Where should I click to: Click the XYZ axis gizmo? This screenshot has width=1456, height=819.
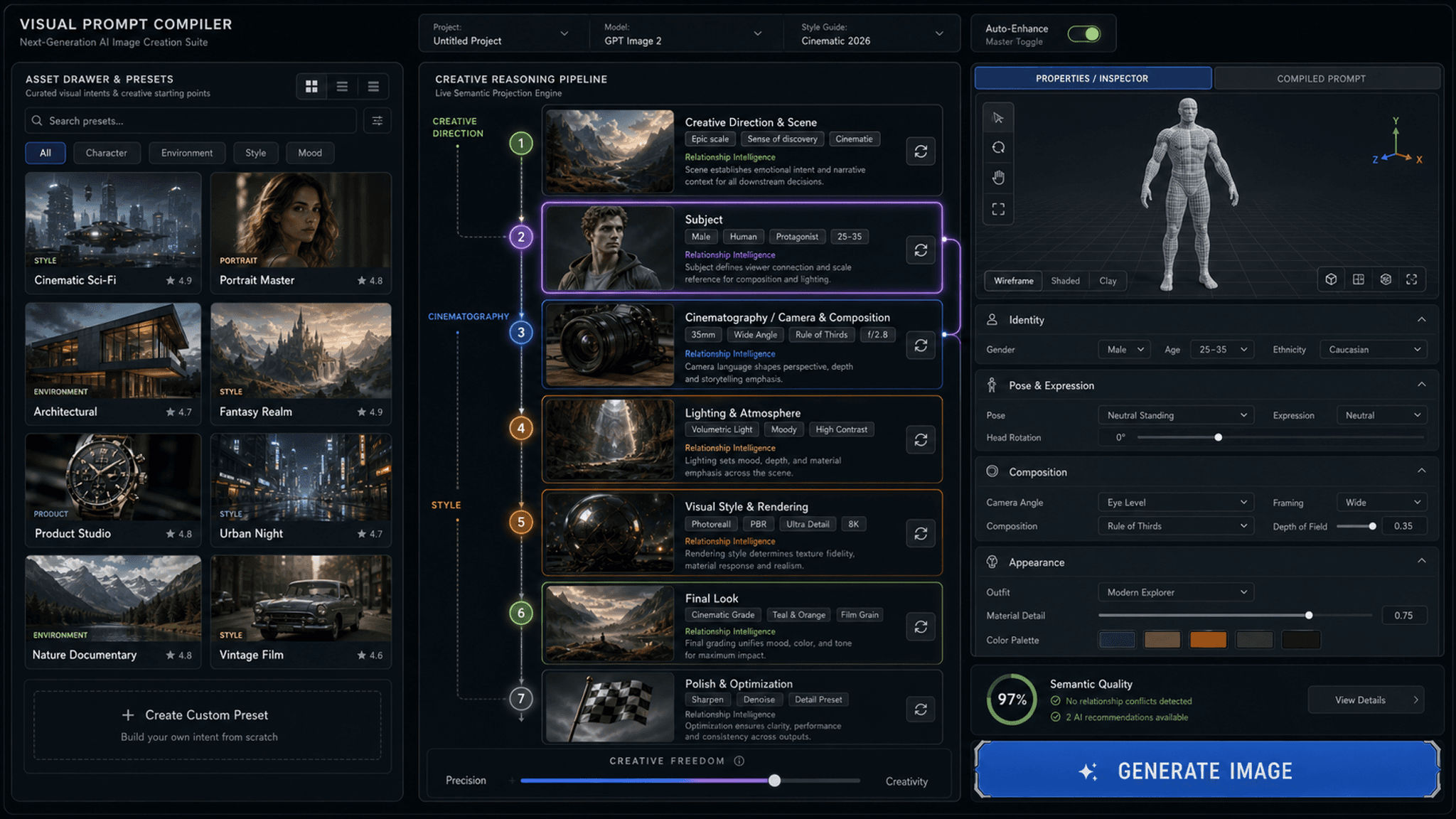click(x=1397, y=141)
